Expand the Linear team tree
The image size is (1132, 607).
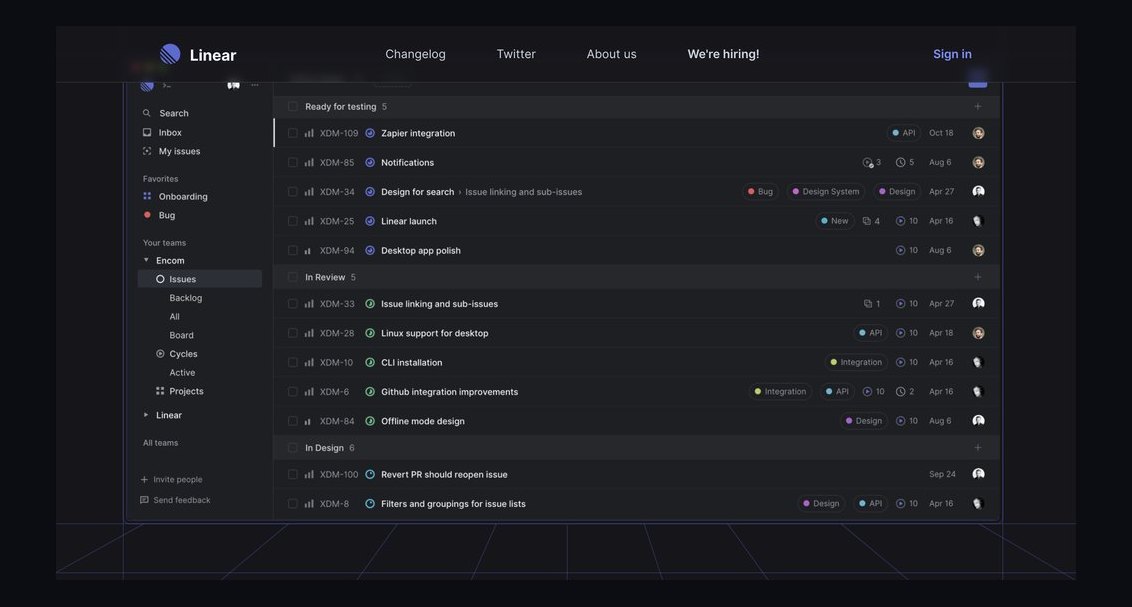tap(146, 415)
